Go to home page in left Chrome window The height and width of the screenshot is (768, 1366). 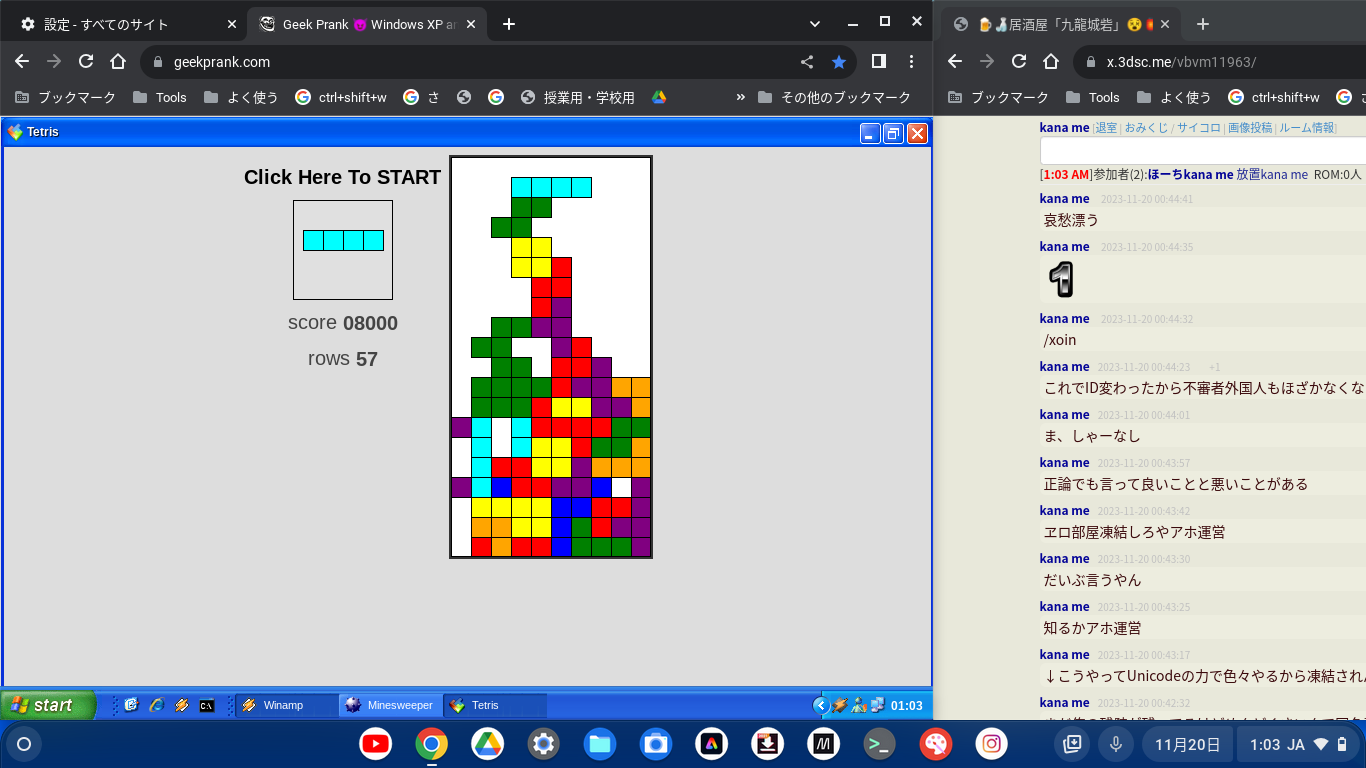click(x=118, y=61)
